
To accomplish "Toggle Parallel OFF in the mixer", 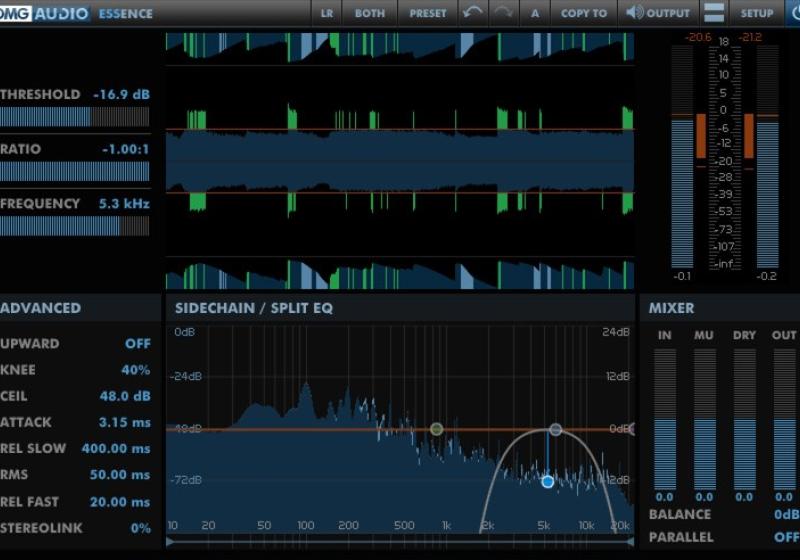I will [x=785, y=537].
